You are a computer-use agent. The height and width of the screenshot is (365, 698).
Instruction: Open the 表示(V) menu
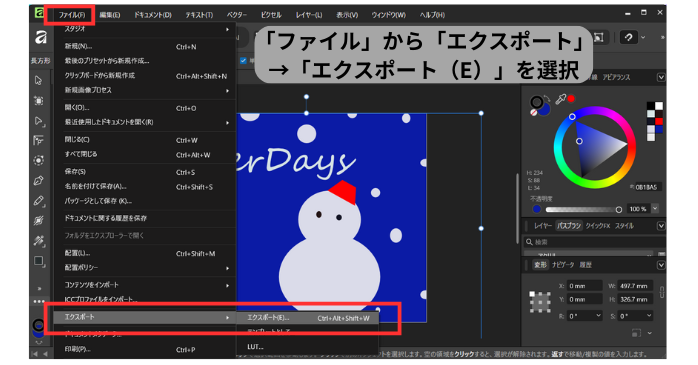[347, 15]
